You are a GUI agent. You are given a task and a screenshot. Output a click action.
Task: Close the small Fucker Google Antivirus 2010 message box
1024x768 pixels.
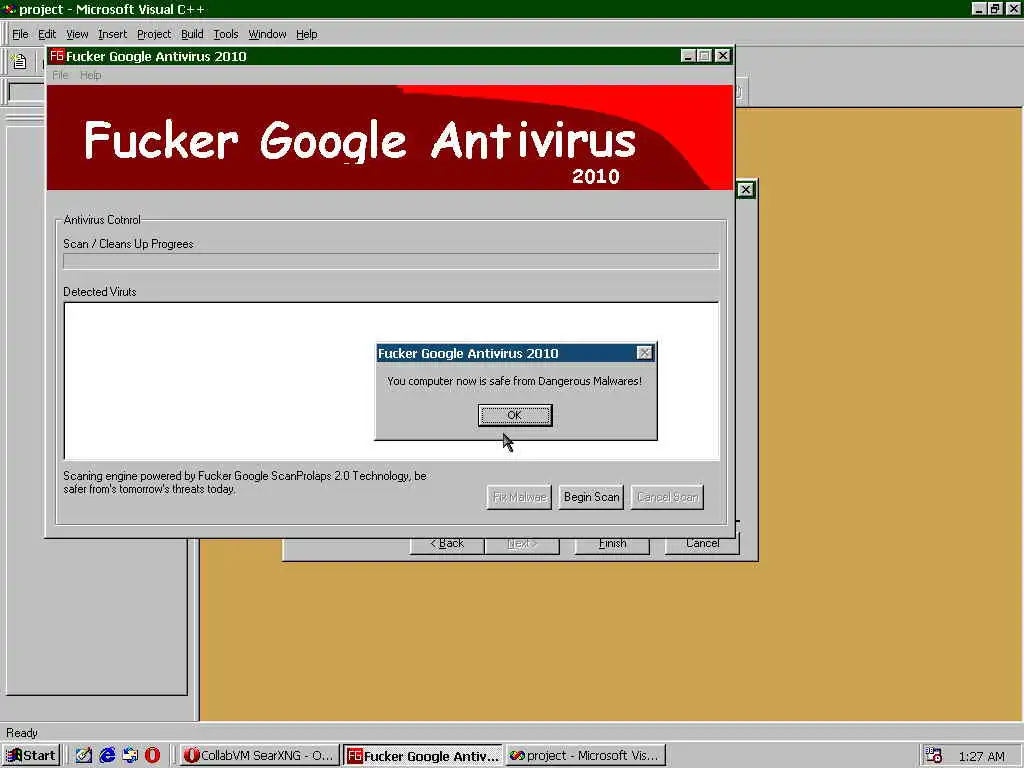tap(644, 353)
